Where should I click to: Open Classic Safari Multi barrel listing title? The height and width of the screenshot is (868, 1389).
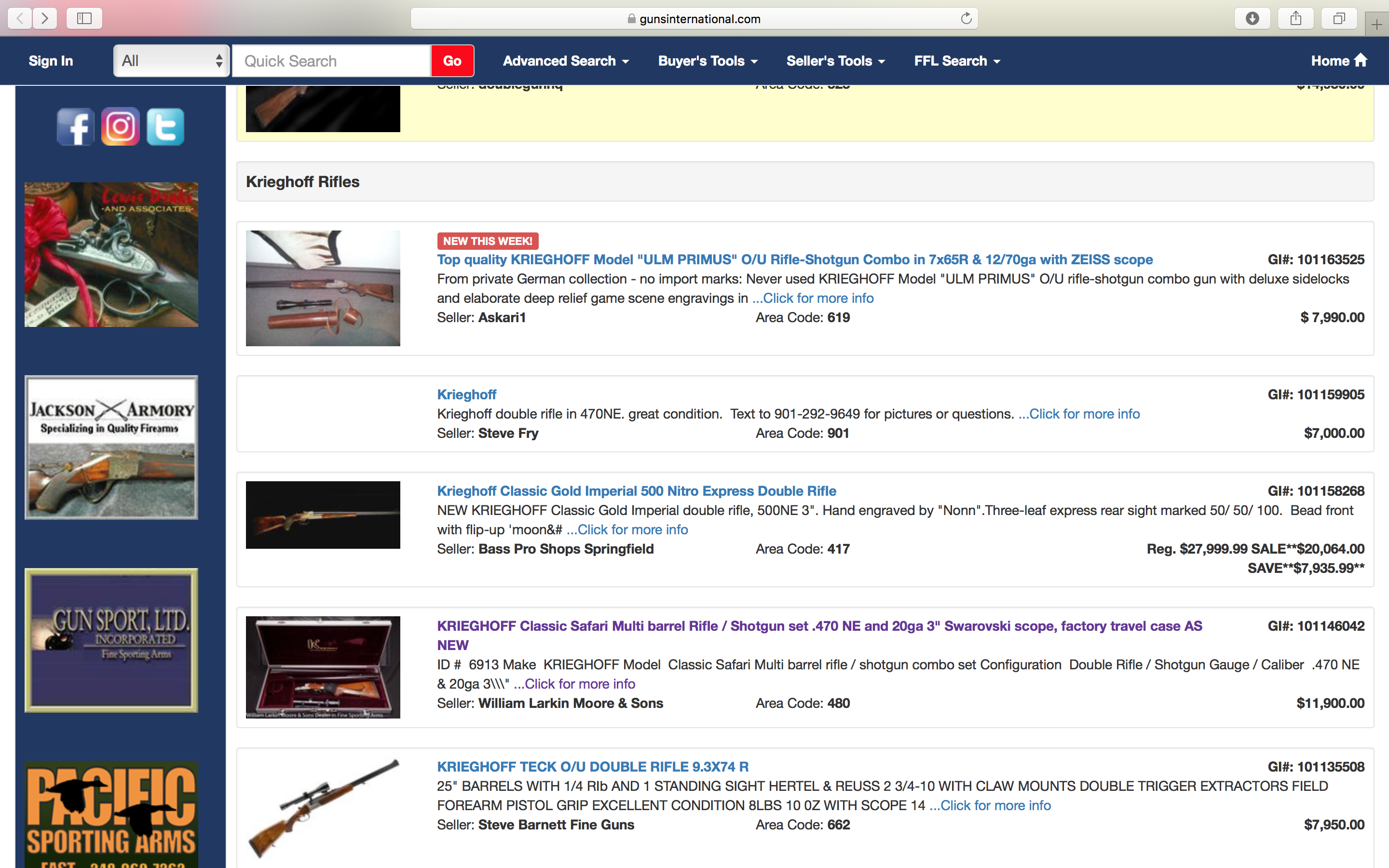[819, 635]
